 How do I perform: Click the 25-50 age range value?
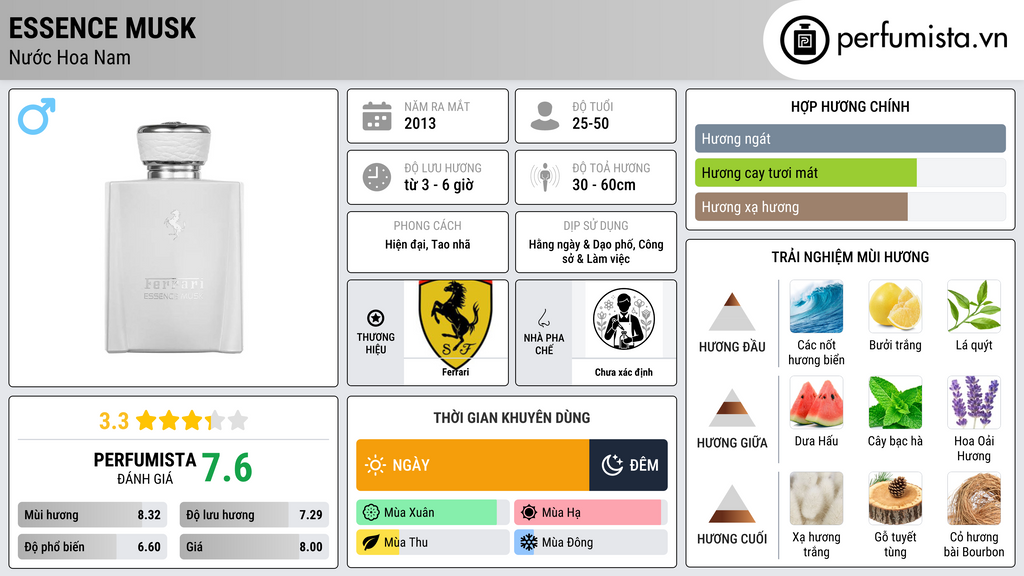click(x=590, y=123)
